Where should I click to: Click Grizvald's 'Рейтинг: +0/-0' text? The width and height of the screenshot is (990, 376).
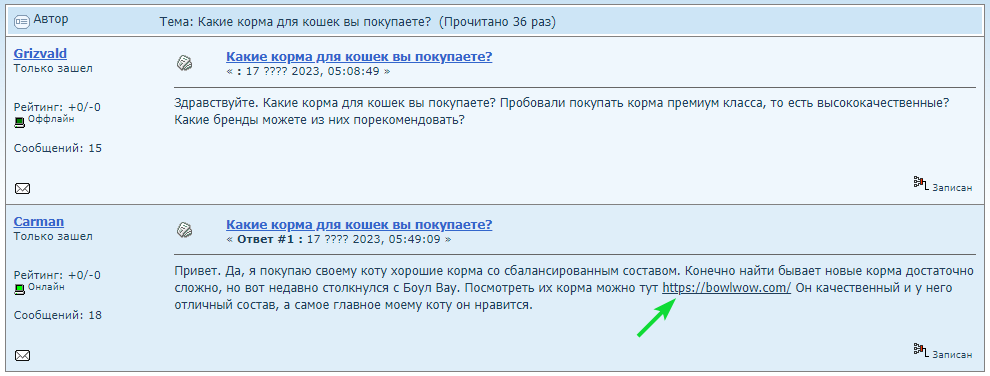pyautogui.click(x=57, y=107)
